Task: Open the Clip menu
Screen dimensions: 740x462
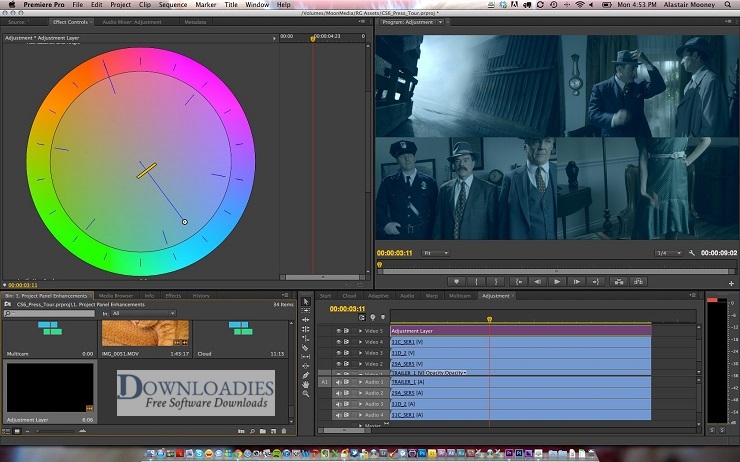Action: [145, 5]
